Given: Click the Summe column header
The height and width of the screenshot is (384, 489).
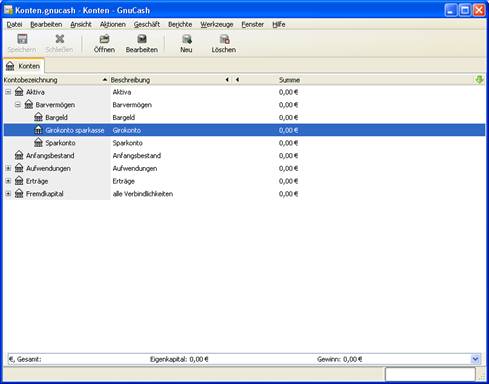Looking at the screenshot, I should point(289,80).
